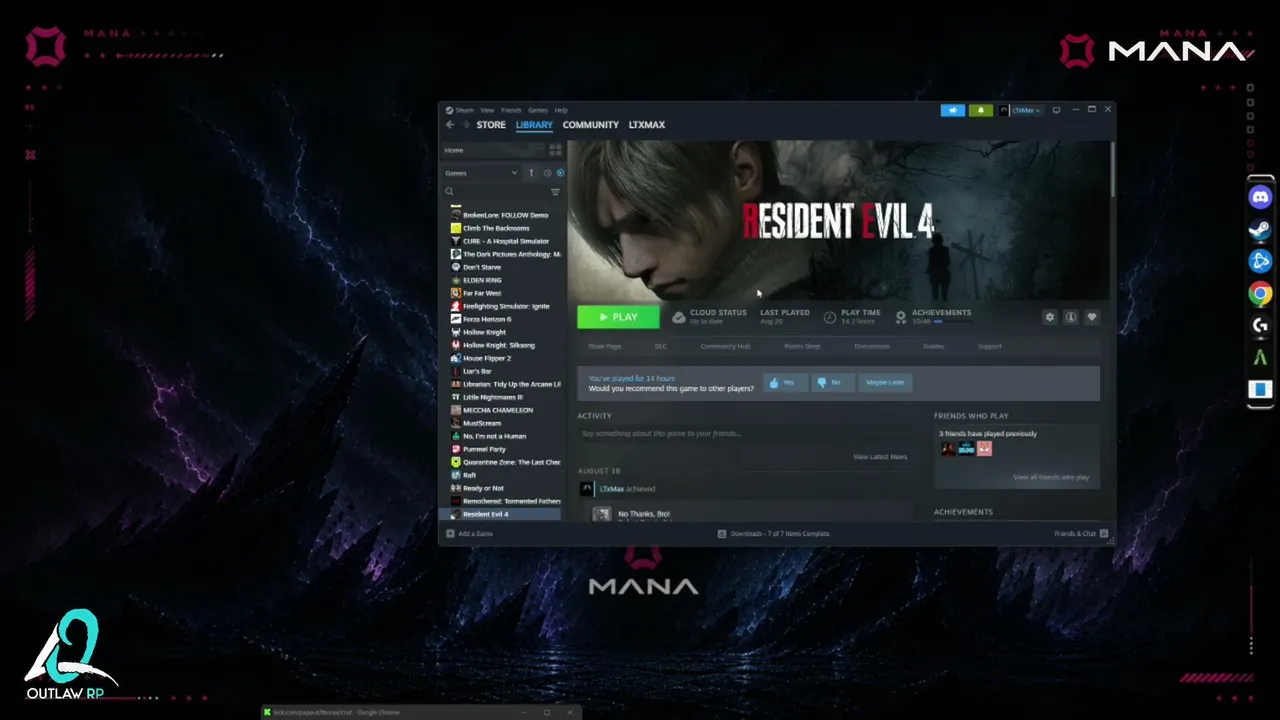1280x720 pixels.
Task: Click the 'Say something about this game' field
Action: click(744, 434)
